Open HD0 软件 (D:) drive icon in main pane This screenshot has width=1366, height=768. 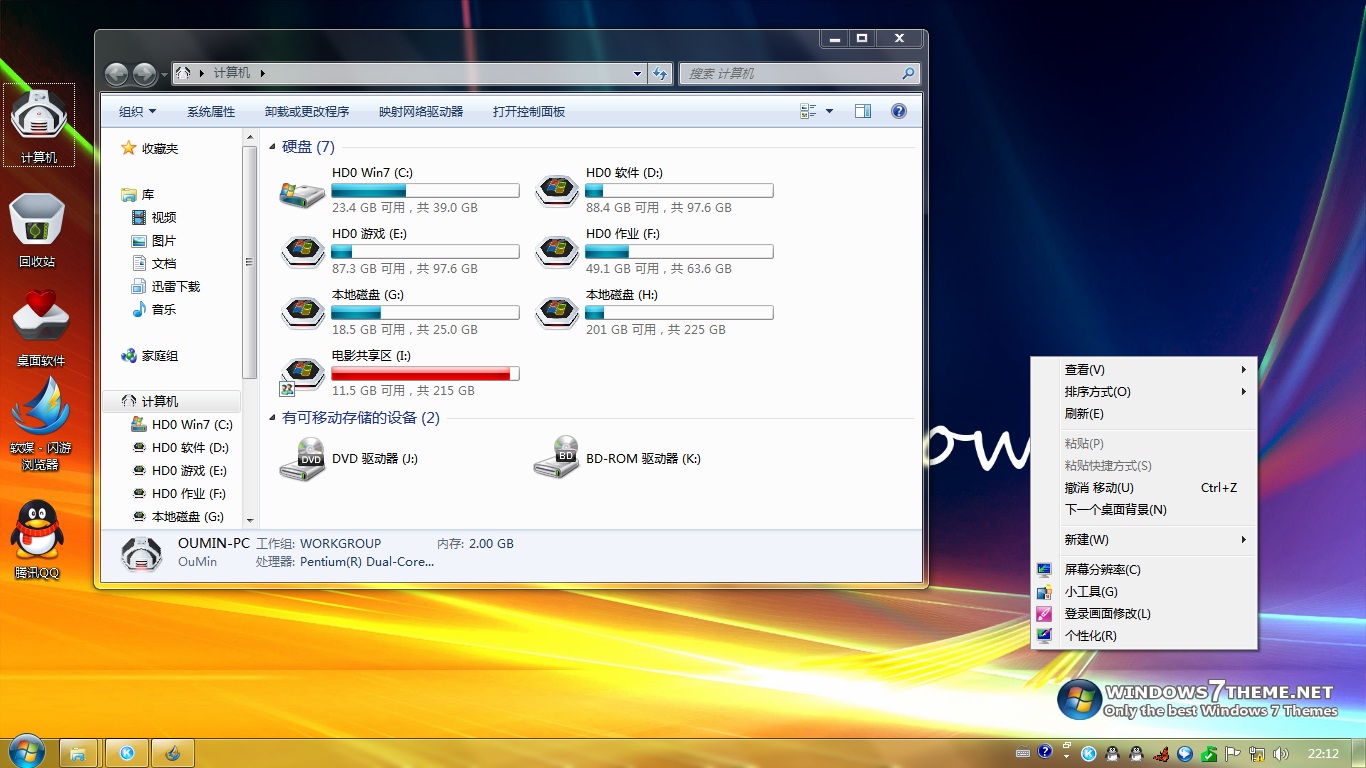pyautogui.click(x=556, y=191)
